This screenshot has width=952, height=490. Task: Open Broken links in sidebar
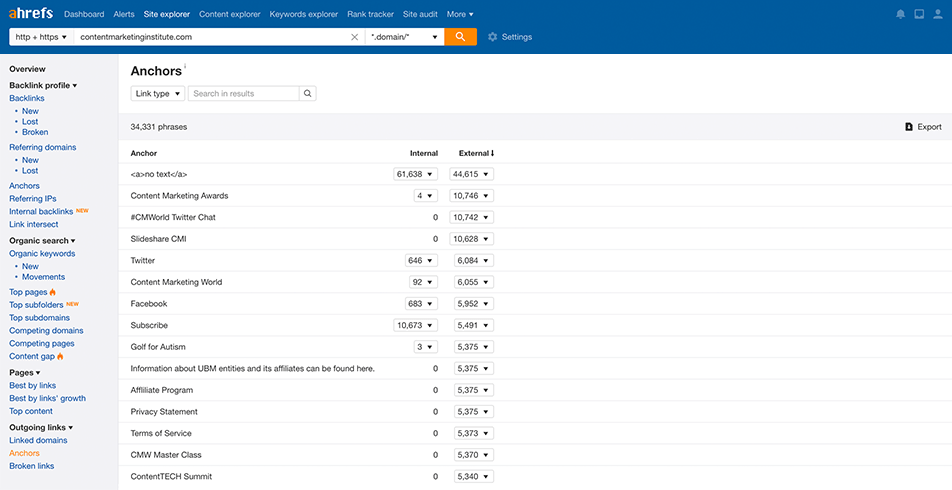[32, 466]
